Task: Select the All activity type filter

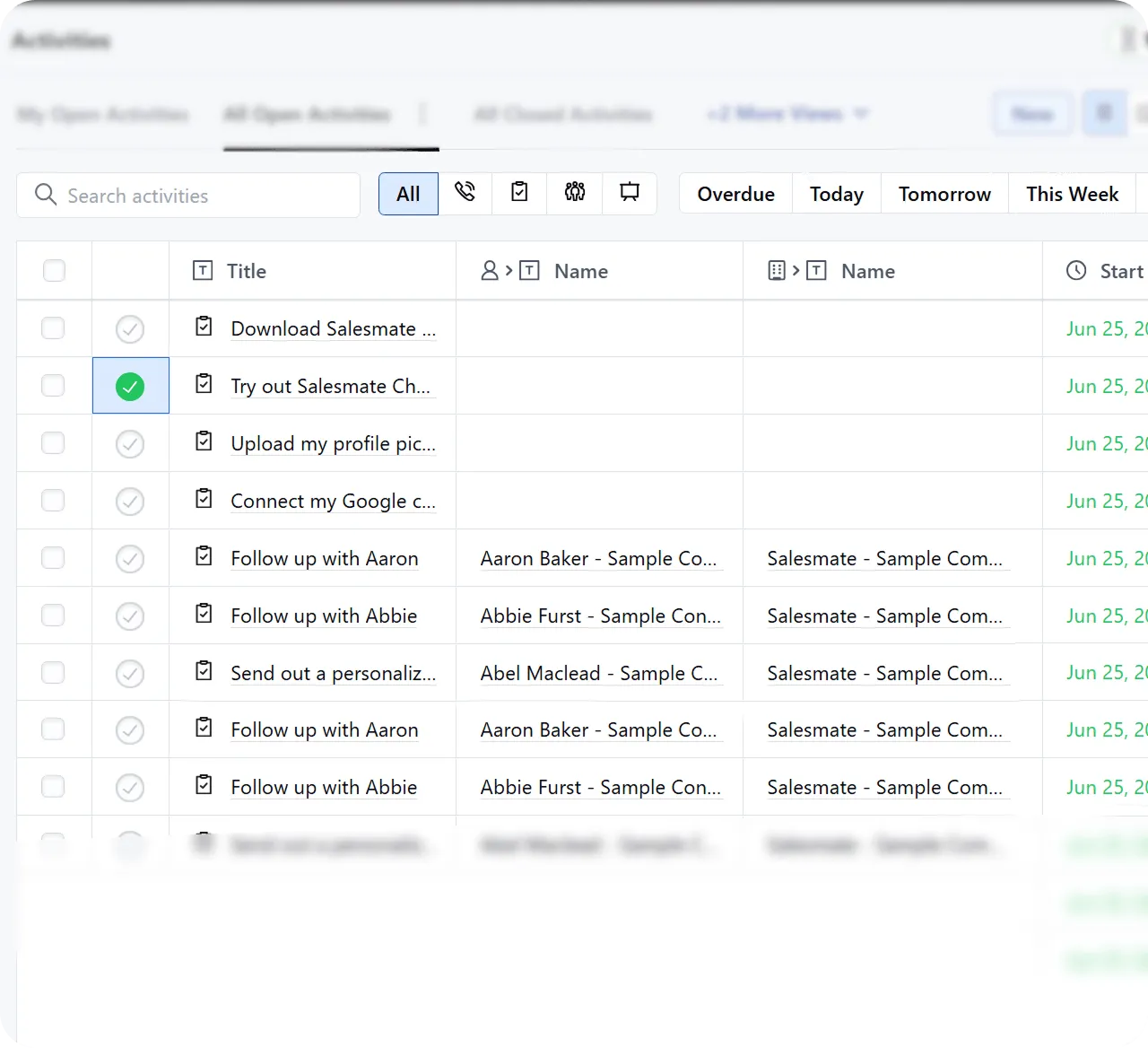Action: (x=408, y=194)
